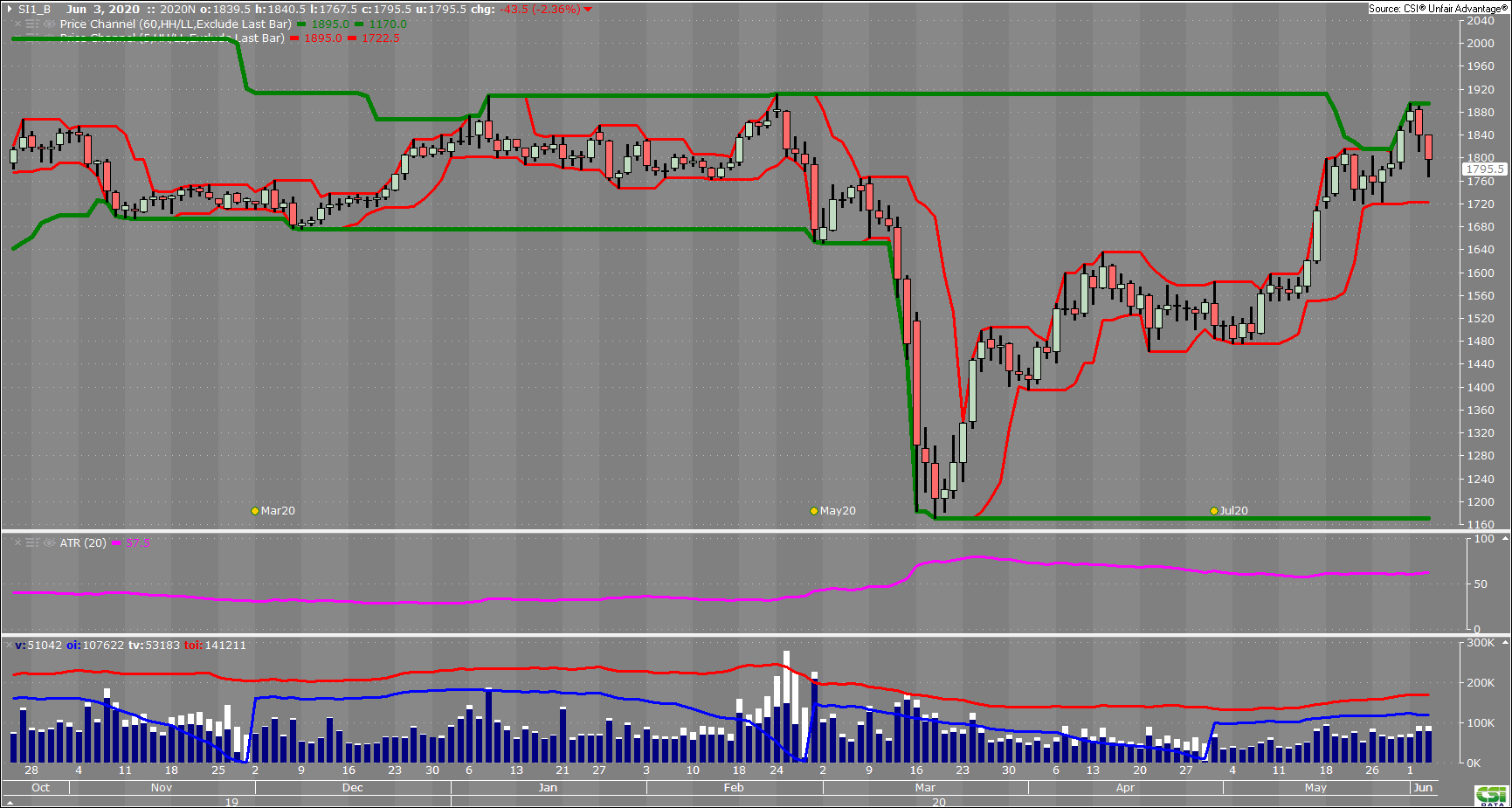Click the total open interest toi:141211

point(215,646)
